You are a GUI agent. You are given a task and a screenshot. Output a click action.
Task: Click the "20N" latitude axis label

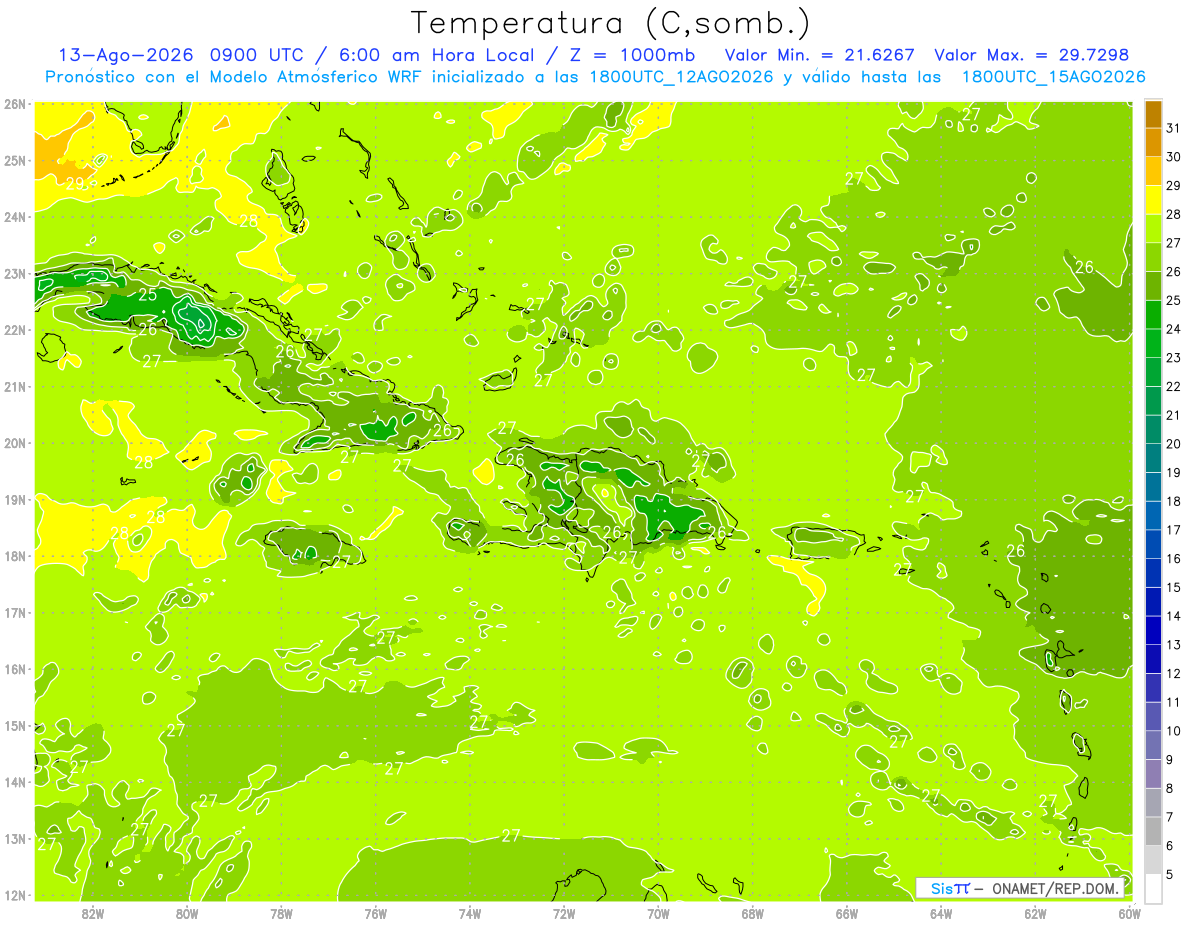[x=14, y=443]
